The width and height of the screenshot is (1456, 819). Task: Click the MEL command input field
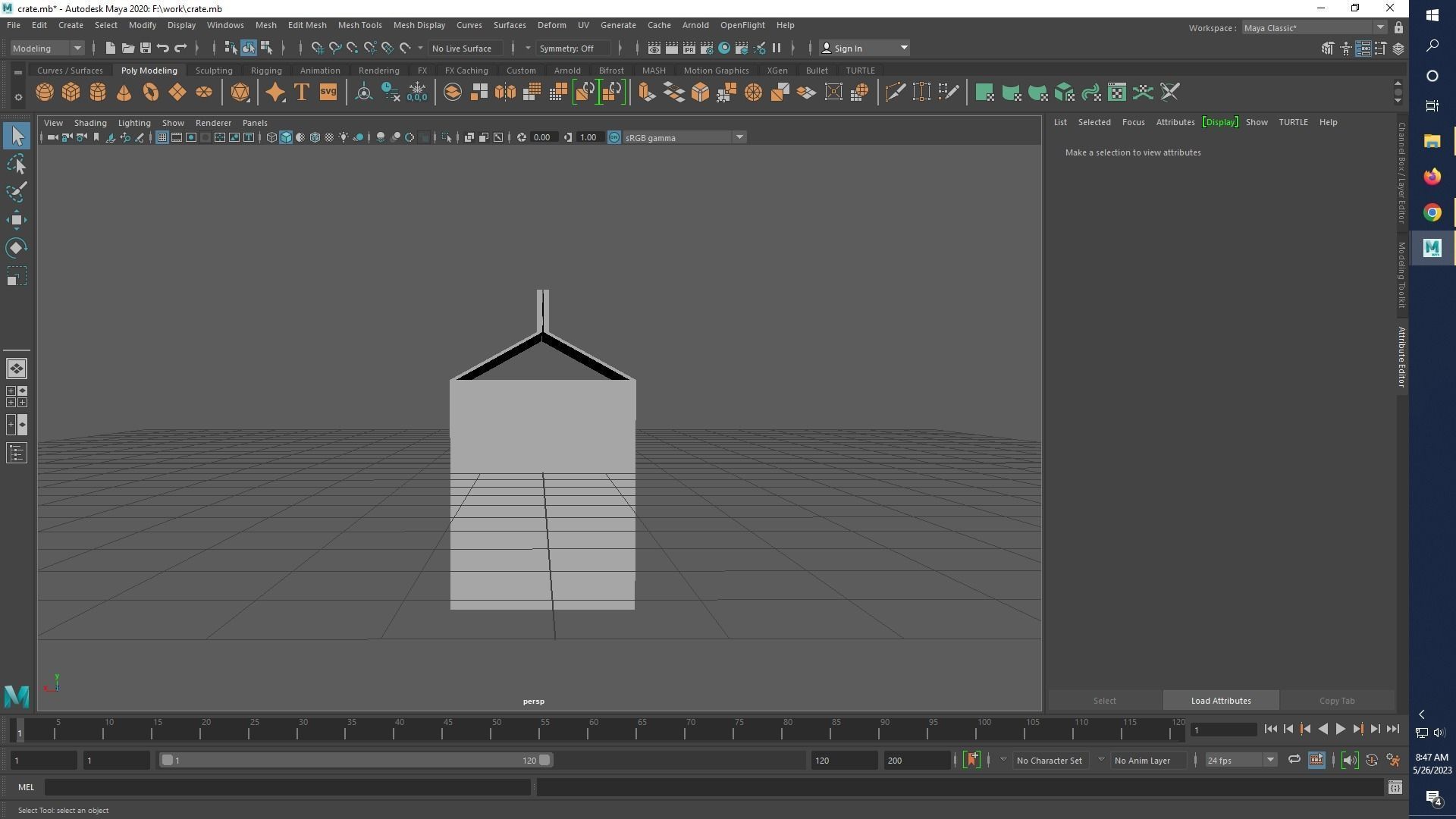tap(288, 787)
